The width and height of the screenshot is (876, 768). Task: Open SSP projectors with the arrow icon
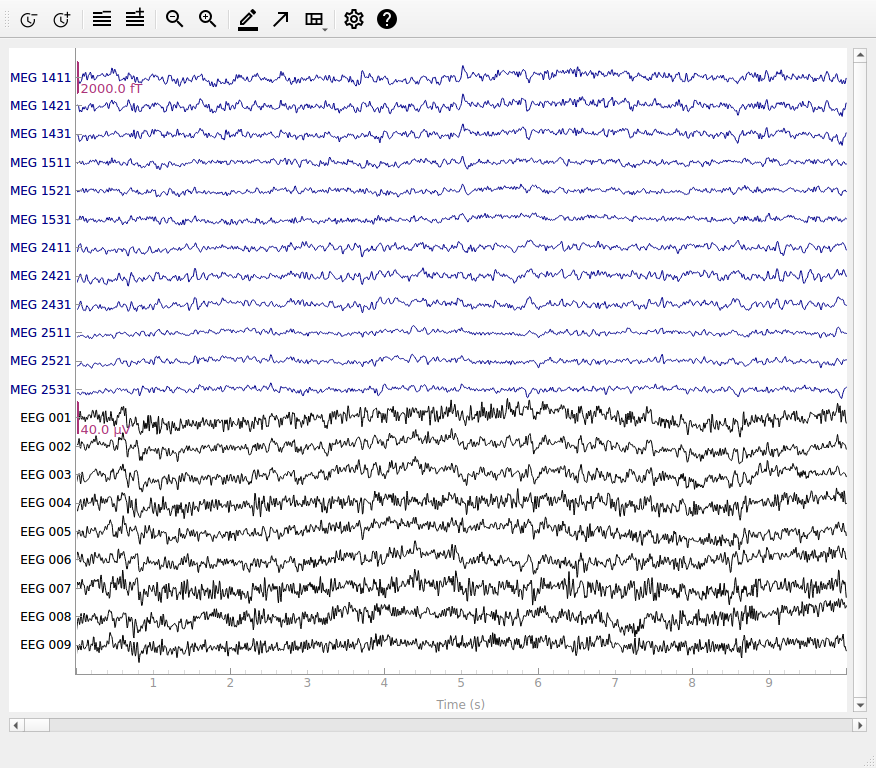pyautogui.click(x=281, y=20)
